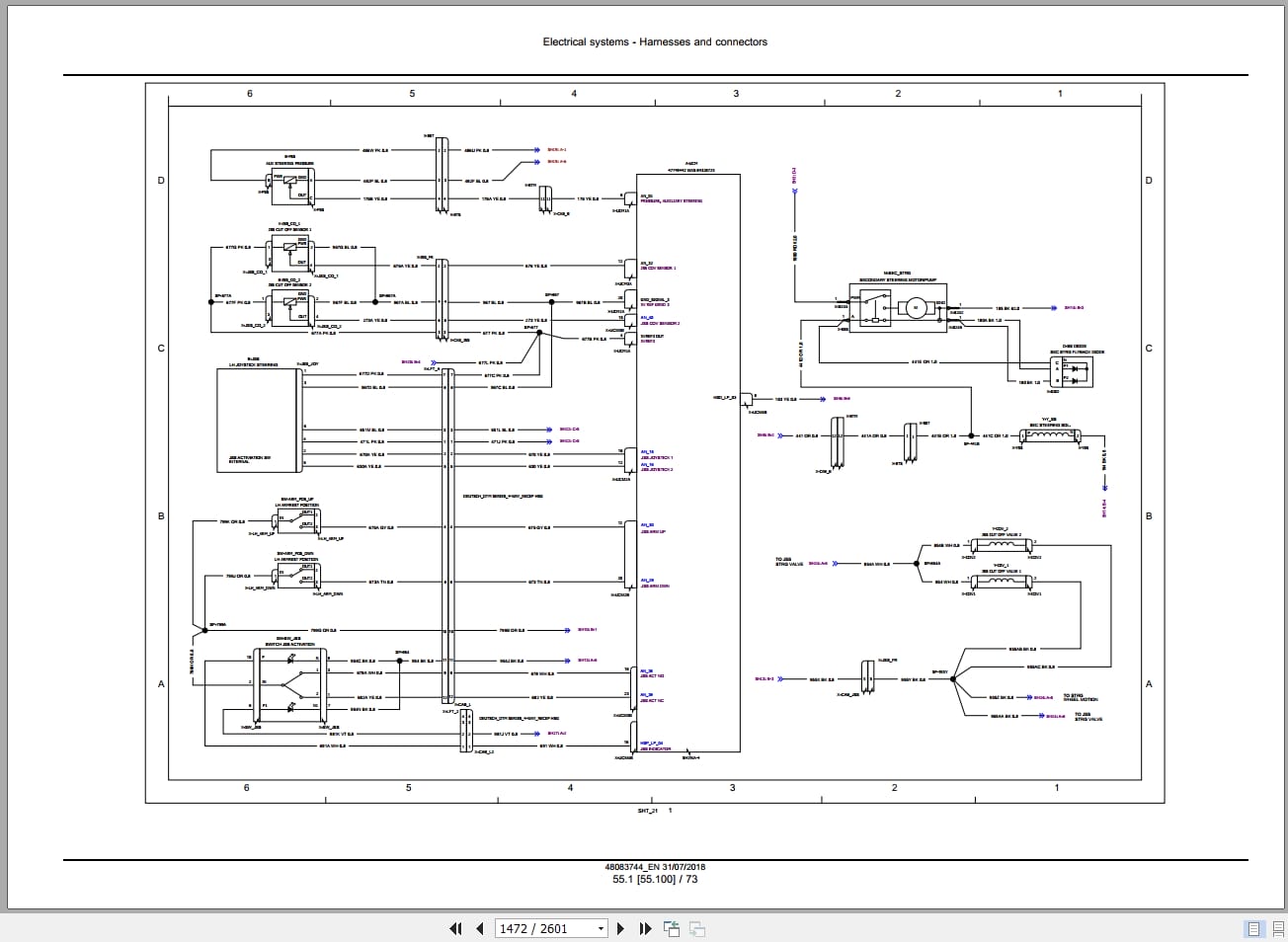Click the 'Electrical systems - Harnesses and connectors' title
This screenshot has height=942, width=1288.
pos(655,41)
